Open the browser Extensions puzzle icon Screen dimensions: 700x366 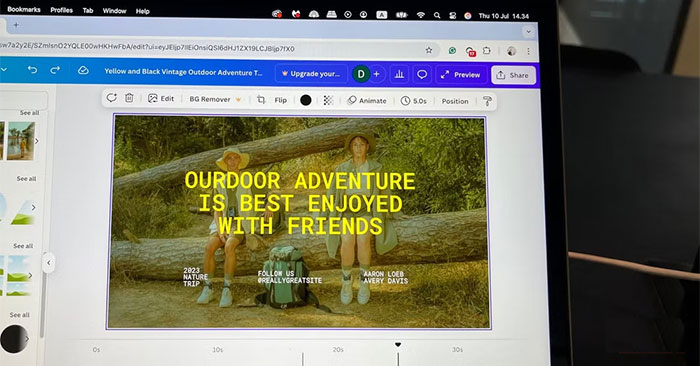click(x=487, y=51)
